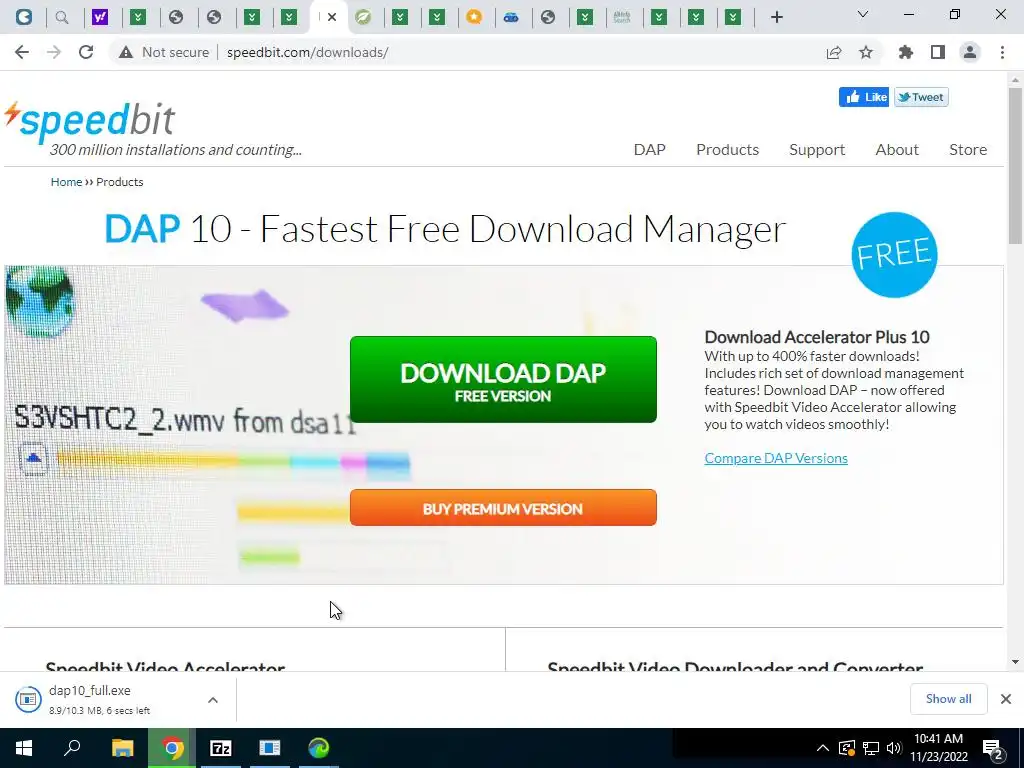The width and height of the screenshot is (1024, 768).
Task: Open 7-Zip from the taskbar
Action: pos(221,748)
